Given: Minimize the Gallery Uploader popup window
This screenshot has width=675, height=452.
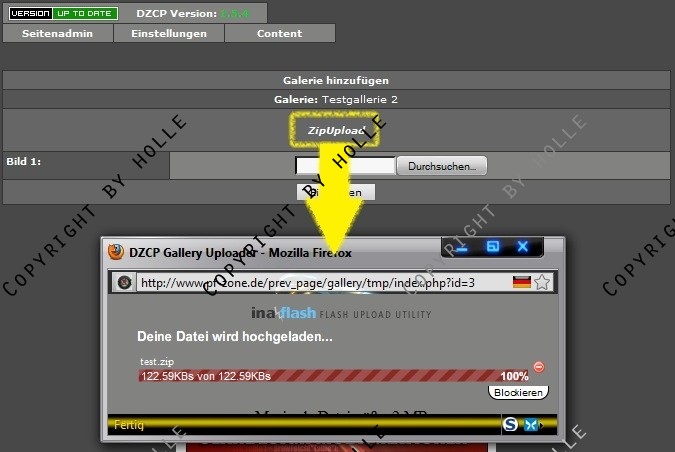Looking at the screenshot, I should (463, 247).
